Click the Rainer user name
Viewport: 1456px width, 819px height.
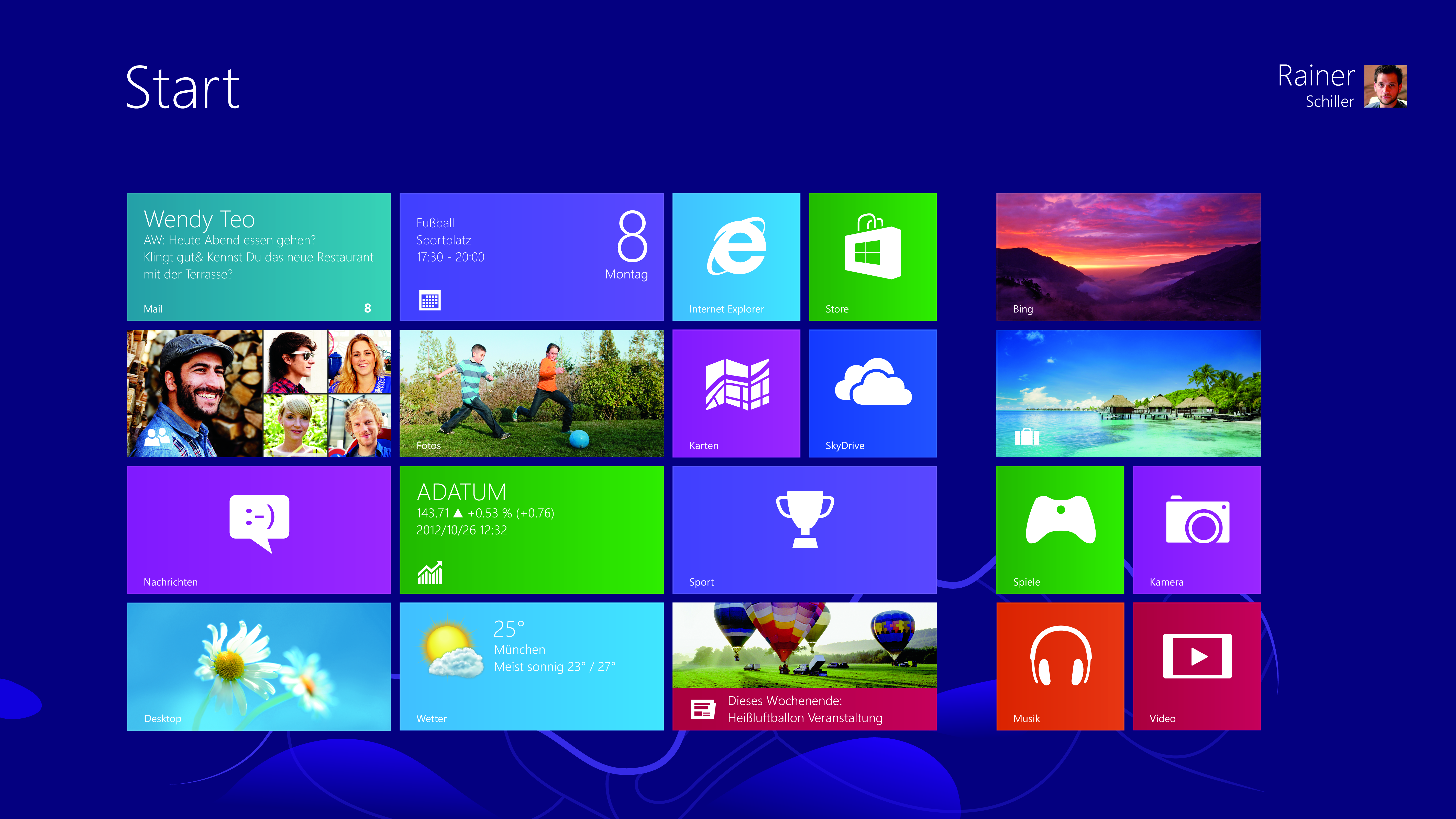[1316, 76]
